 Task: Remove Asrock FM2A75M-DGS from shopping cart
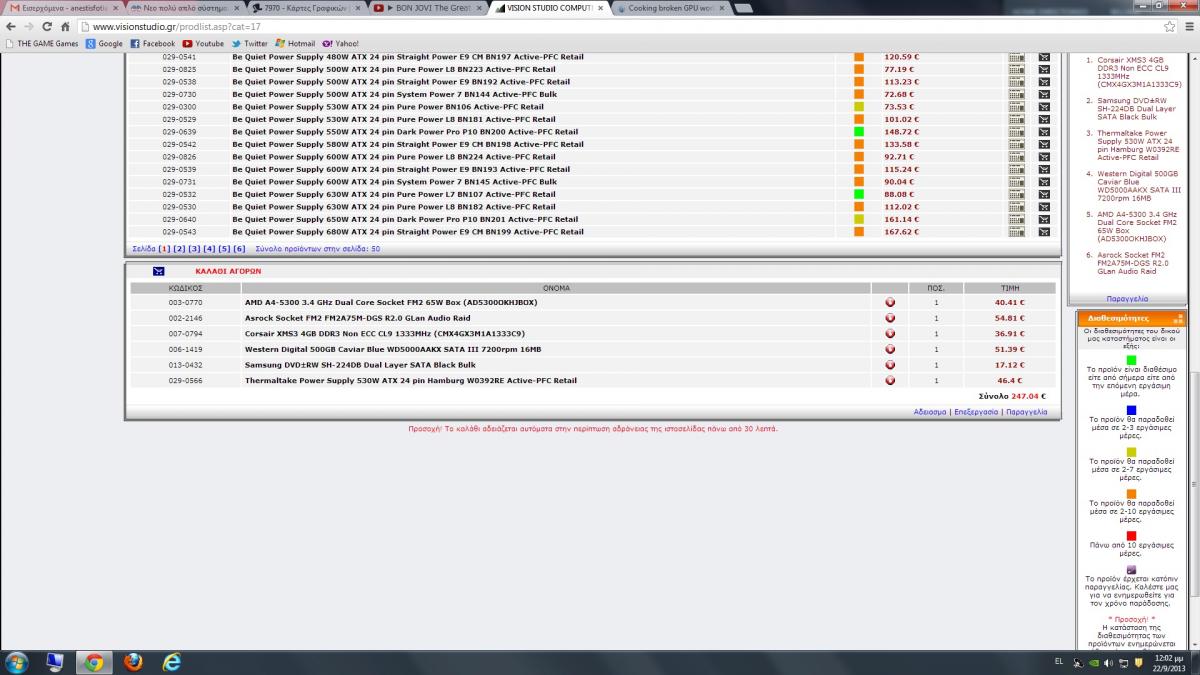890,318
